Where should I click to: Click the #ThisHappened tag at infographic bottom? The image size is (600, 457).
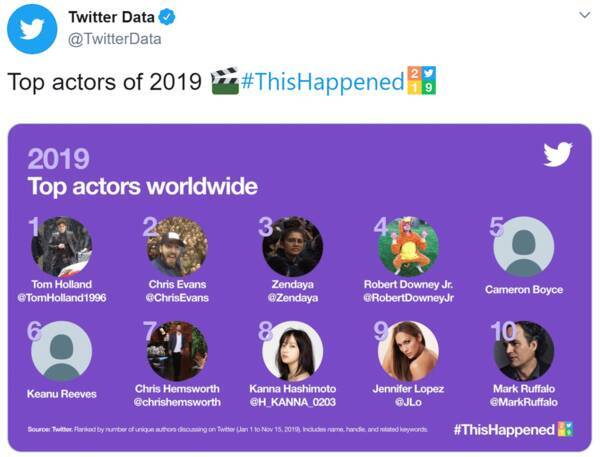504,429
